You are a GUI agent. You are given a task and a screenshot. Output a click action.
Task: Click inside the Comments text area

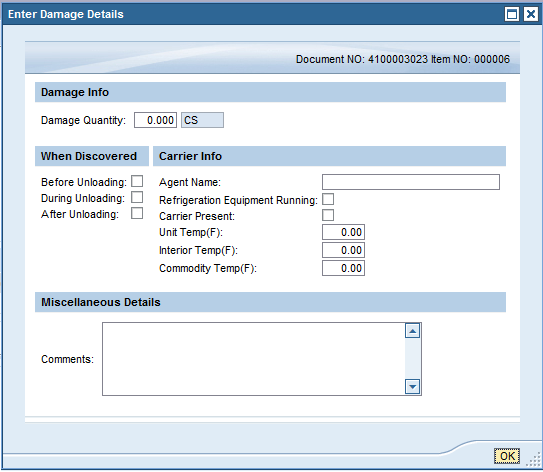pyautogui.click(x=253, y=359)
